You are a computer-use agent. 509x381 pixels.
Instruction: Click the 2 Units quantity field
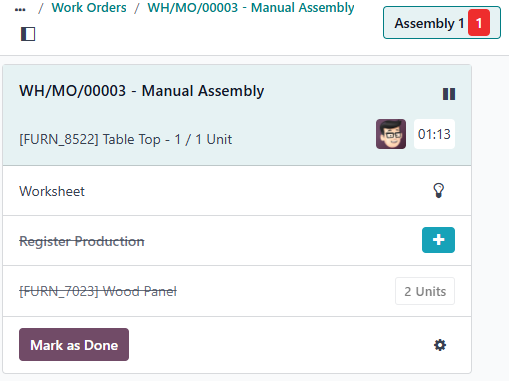coord(425,291)
